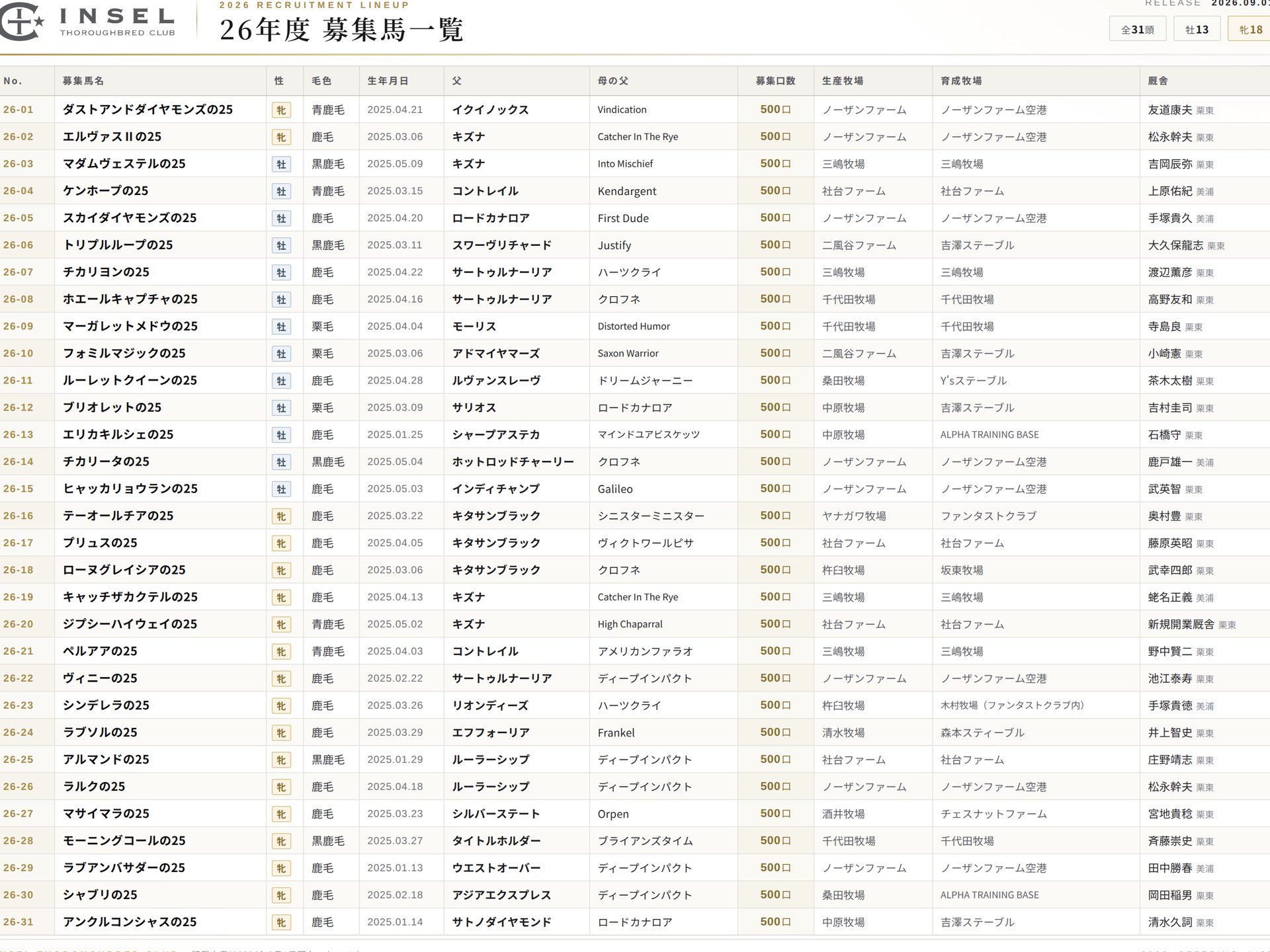Screen dimensions: 1270x952
Task: Filter to fillies using 牝18 button
Action: 1249,29
